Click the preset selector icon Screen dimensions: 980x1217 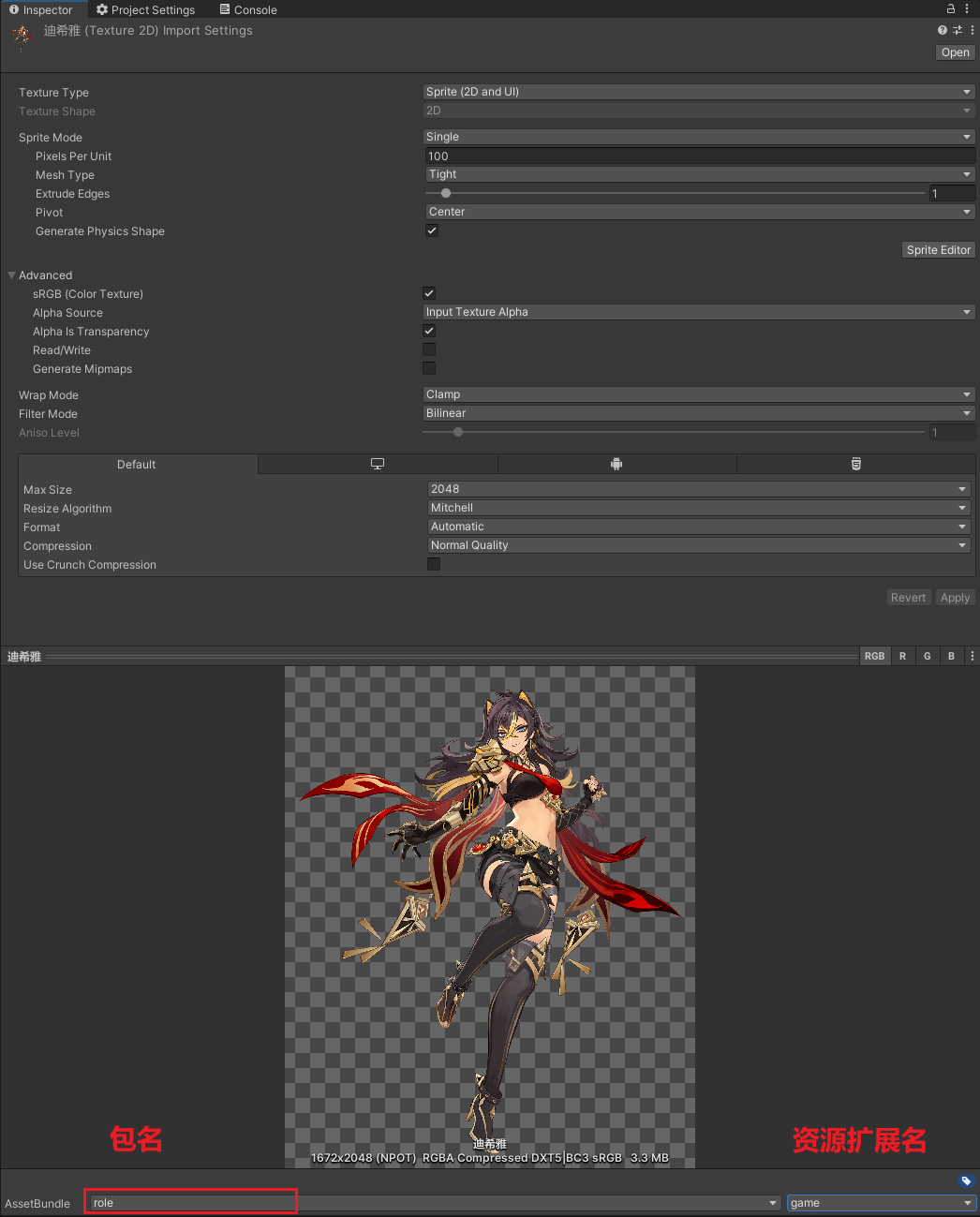tap(958, 30)
